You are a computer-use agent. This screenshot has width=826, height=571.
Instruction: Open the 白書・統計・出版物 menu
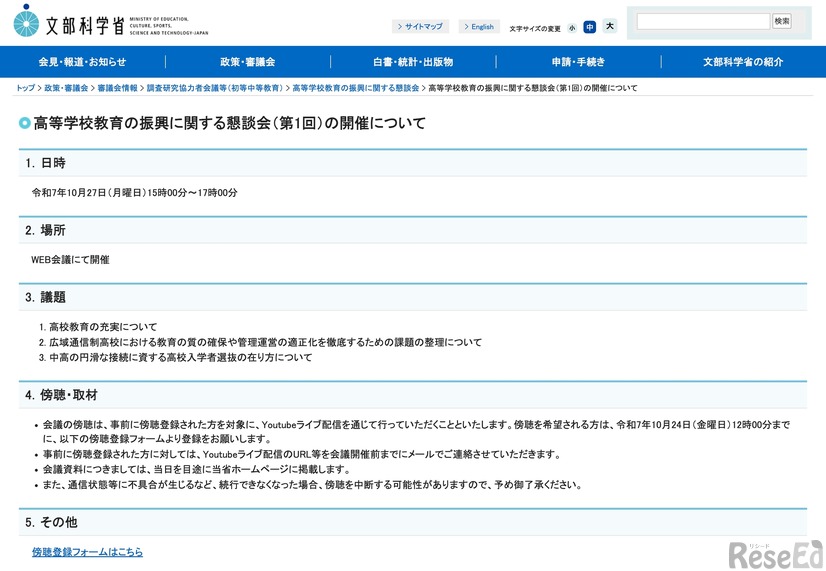pyautogui.click(x=412, y=62)
